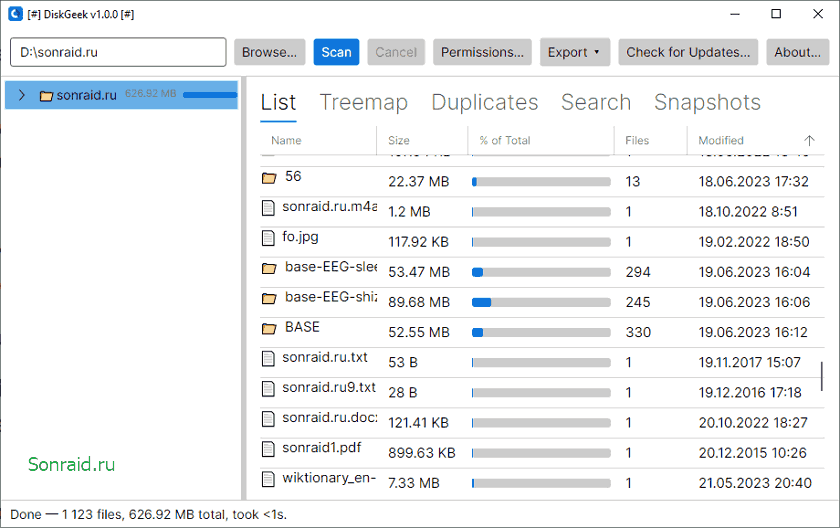
Task: Click the DiskGeek app icon in title bar
Action: [16, 14]
